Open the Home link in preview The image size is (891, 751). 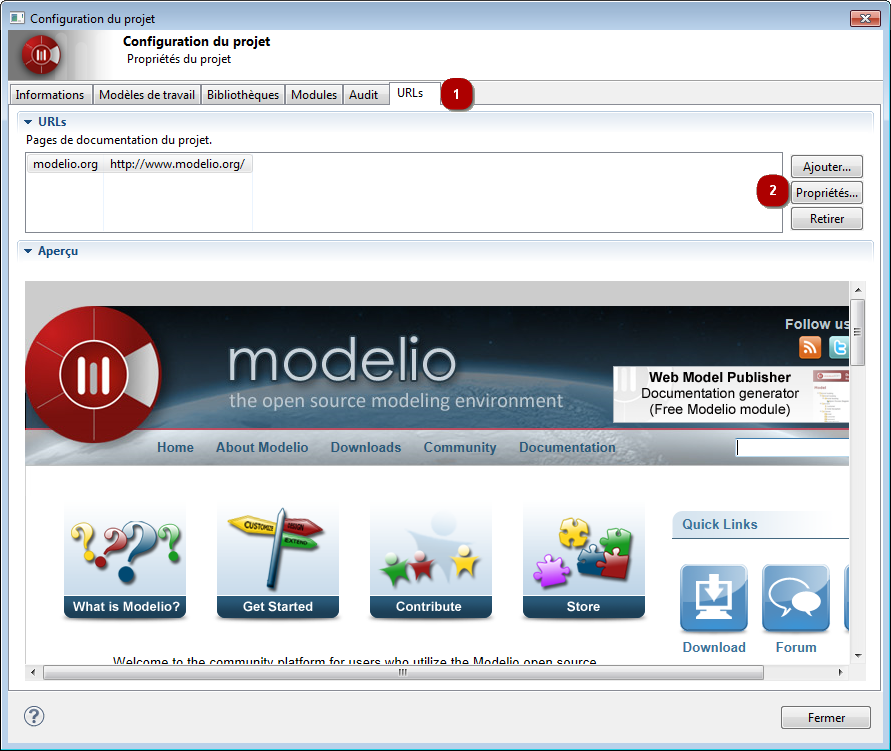175,448
